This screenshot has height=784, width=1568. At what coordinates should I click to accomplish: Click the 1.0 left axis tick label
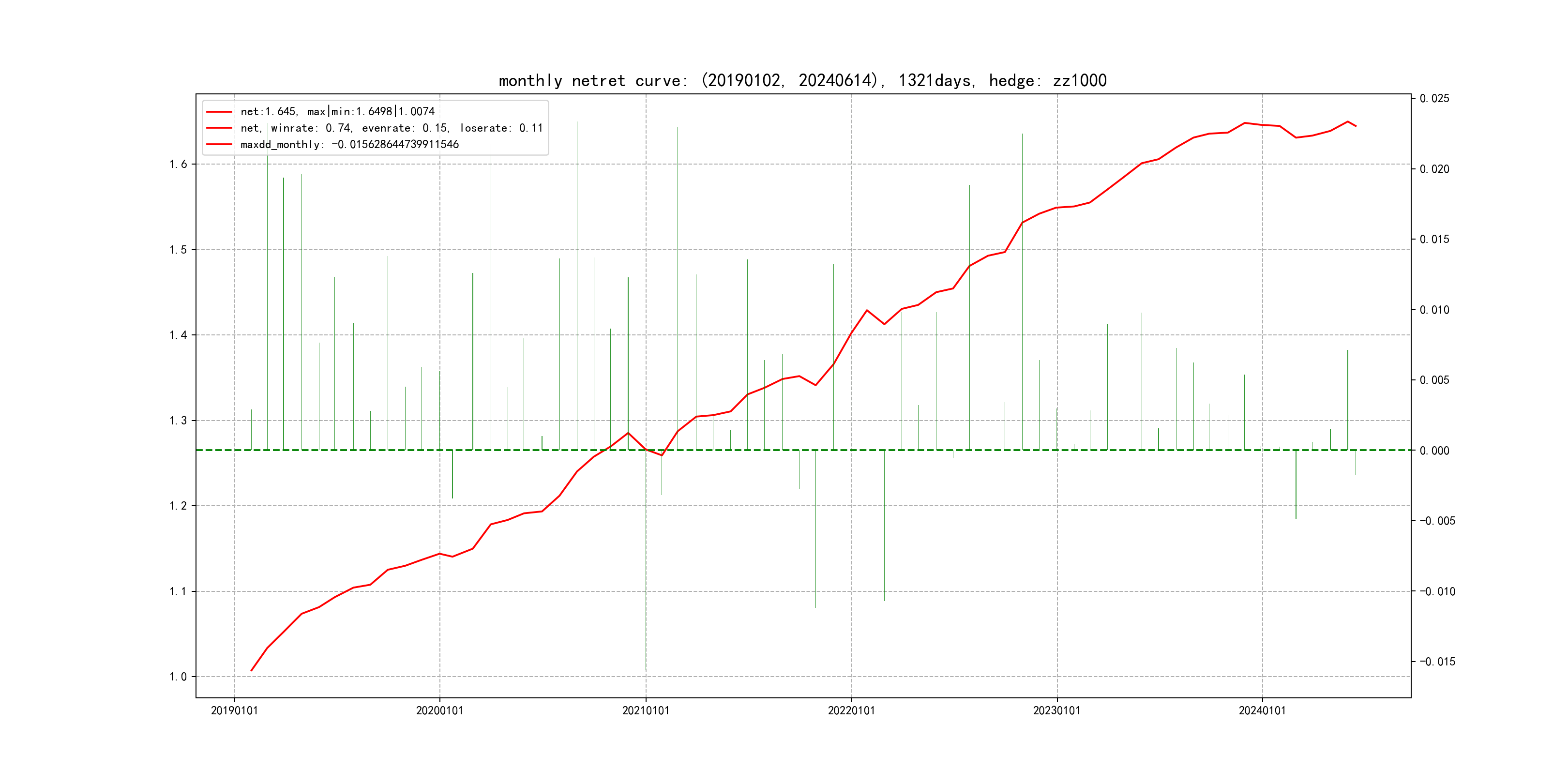tap(178, 677)
